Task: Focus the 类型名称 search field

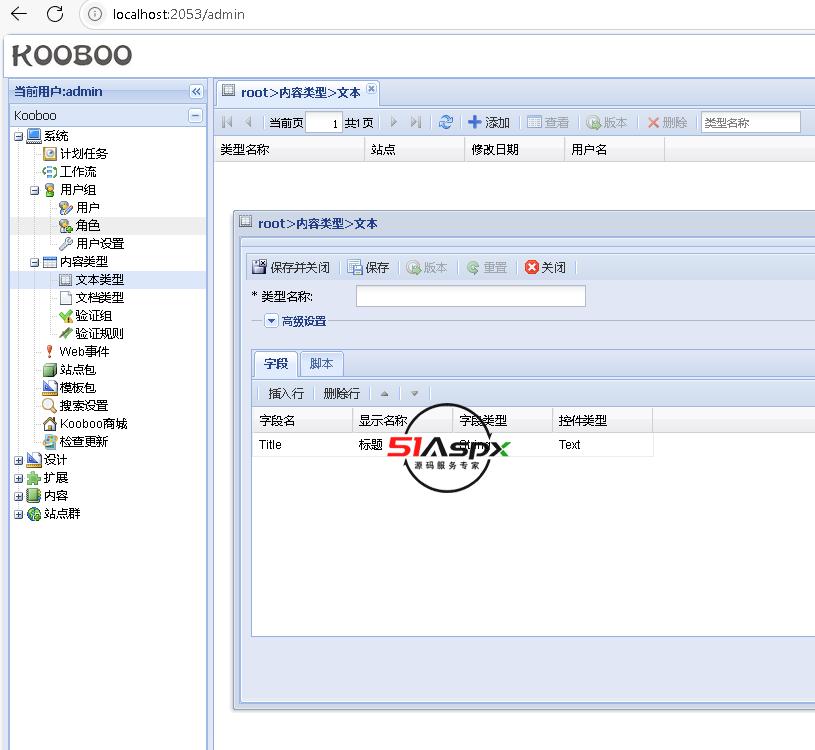Action: (x=751, y=123)
